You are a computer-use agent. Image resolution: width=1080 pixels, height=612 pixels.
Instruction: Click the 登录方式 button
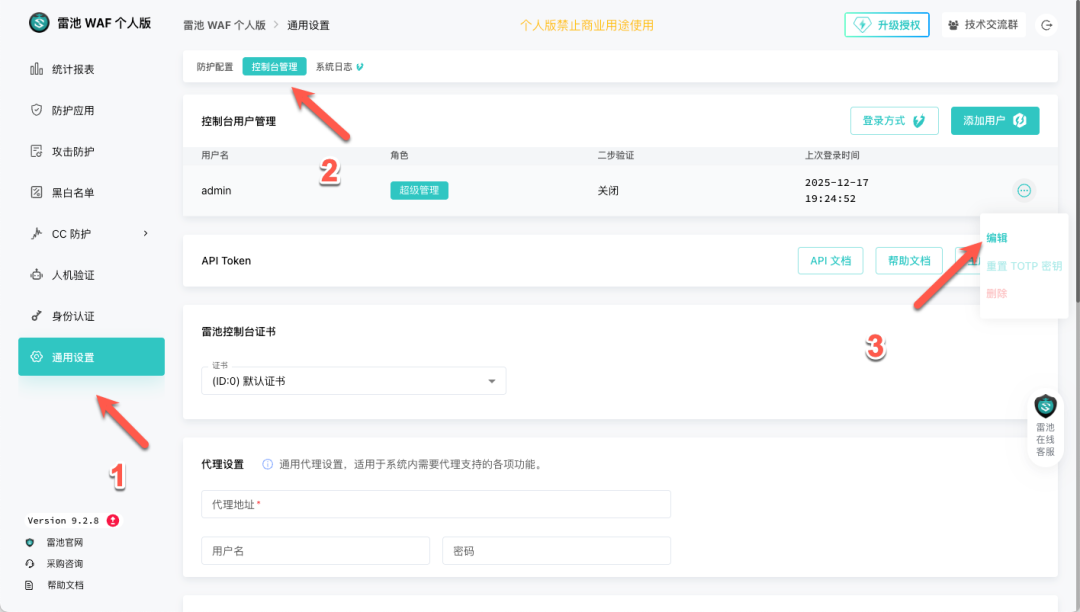893,120
